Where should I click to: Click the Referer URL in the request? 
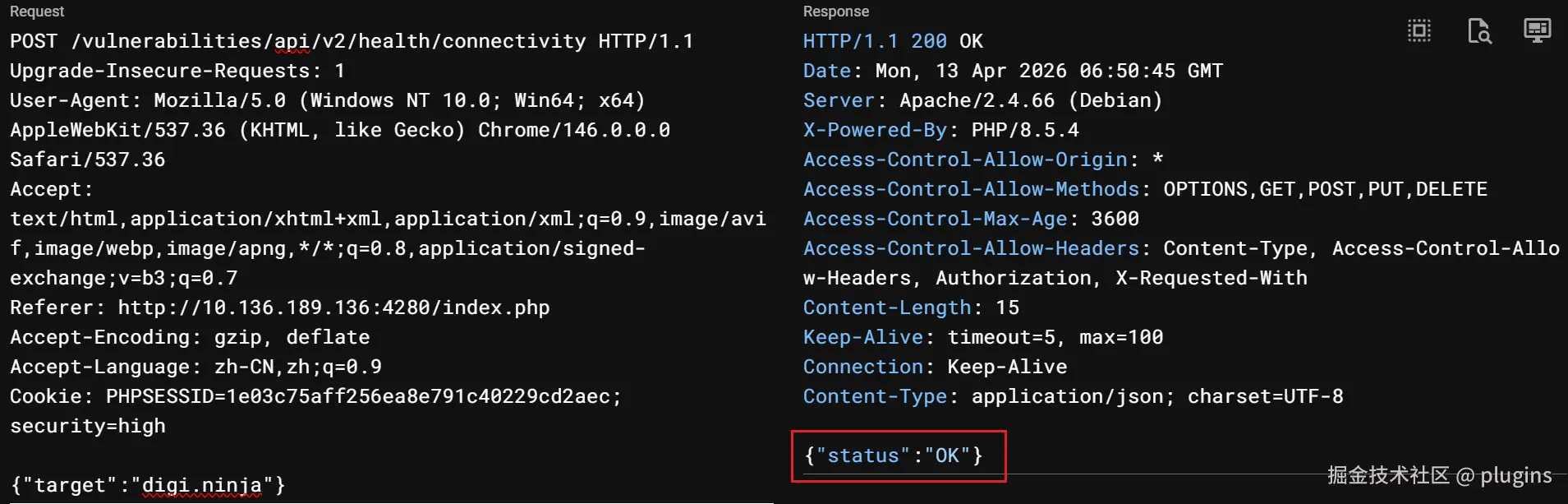[333, 307]
